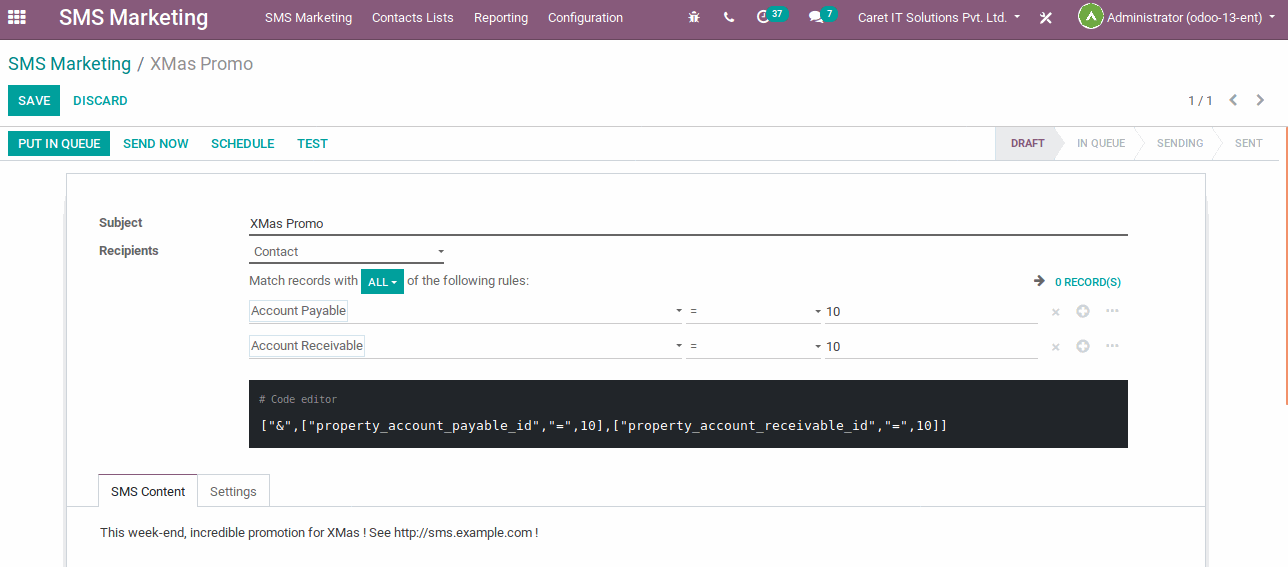Open more options for Account Payable rule
The image size is (1288, 567).
pyautogui.click(x=1112, y=311)
